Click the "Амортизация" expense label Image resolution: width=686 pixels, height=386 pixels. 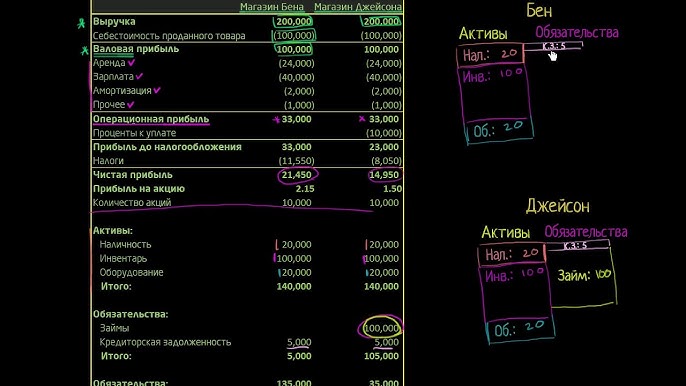122,91
